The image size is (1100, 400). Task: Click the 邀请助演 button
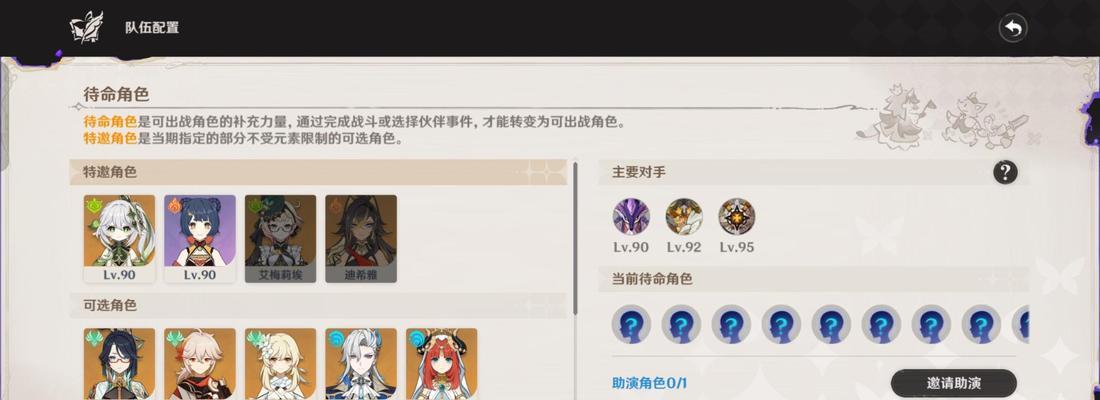click(x=953, y=383)
